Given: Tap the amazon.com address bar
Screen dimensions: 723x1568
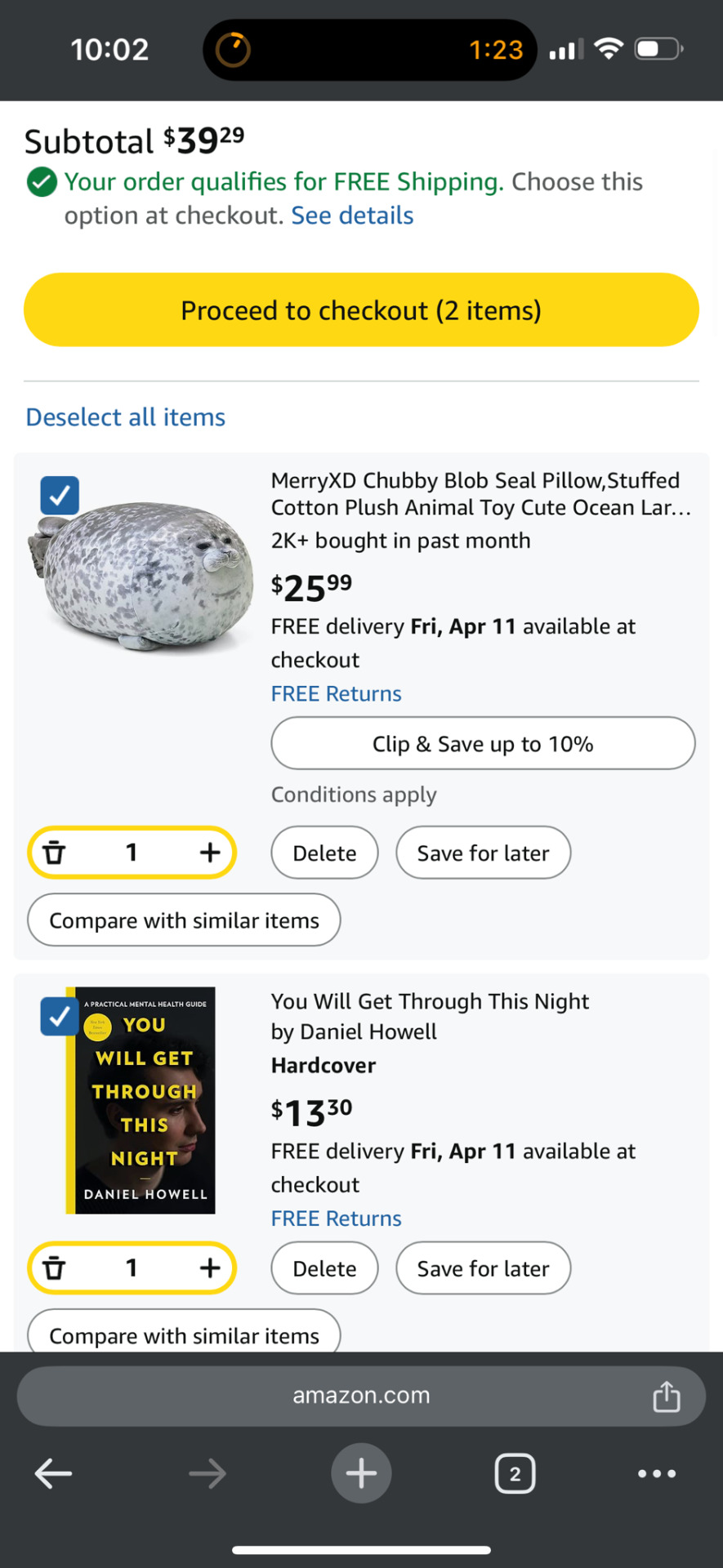Looking at the screenshot, I should coord(361,1396).
